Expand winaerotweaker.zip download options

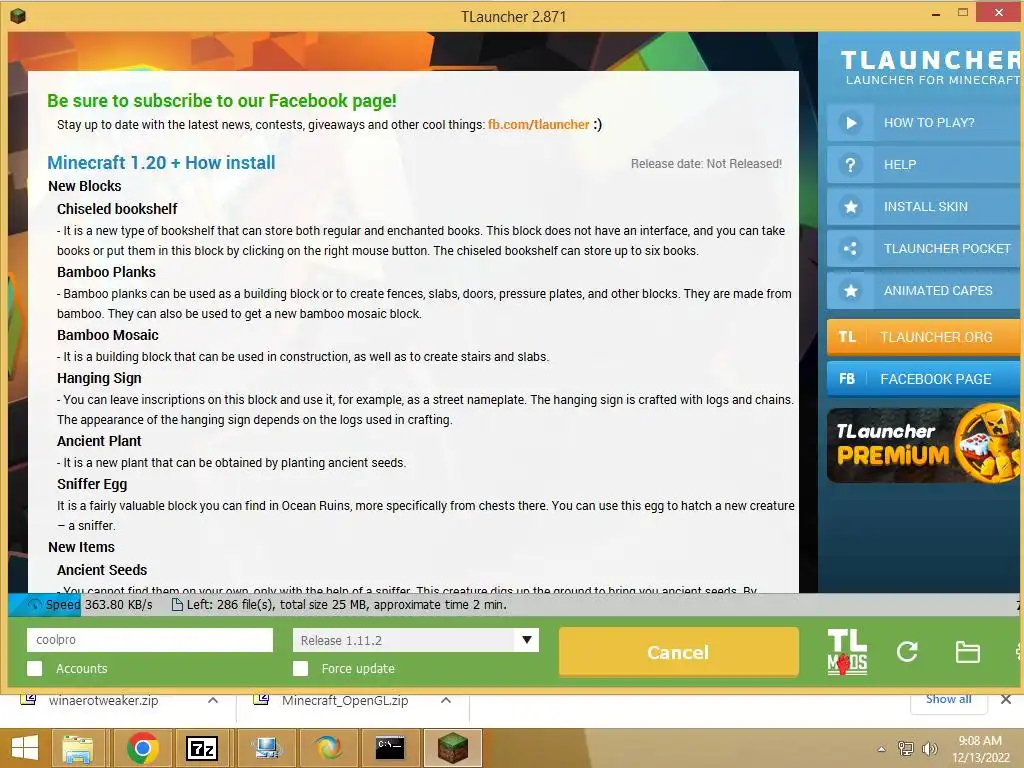212,700
